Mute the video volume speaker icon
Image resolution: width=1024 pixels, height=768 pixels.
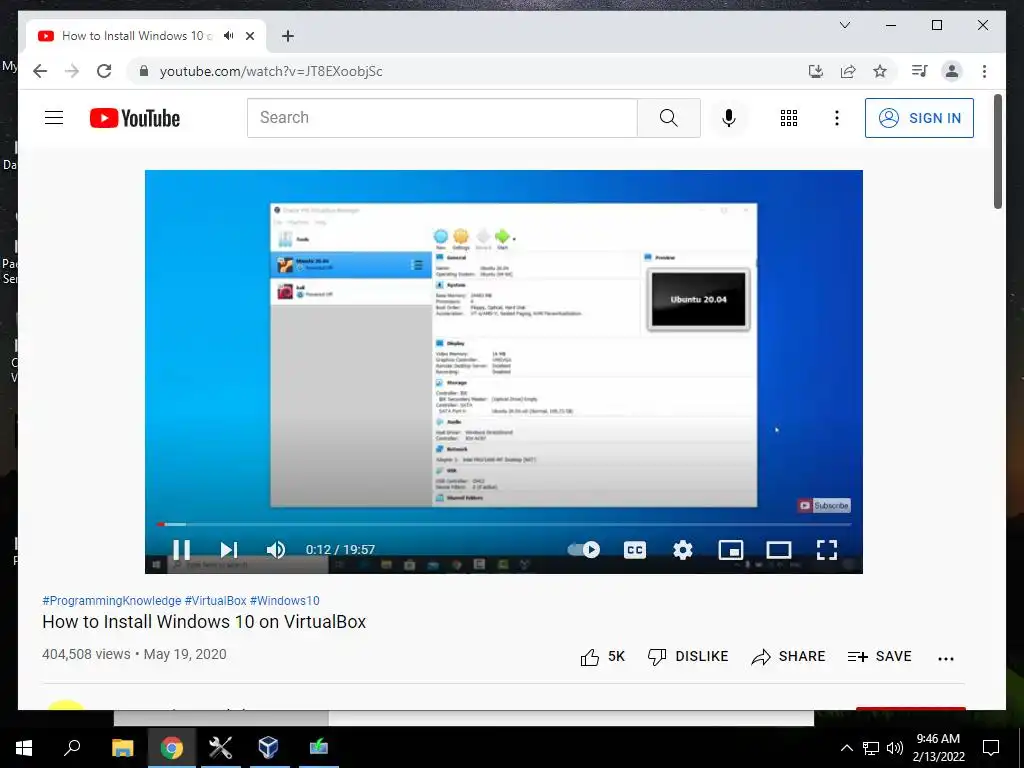coord(276,550)
